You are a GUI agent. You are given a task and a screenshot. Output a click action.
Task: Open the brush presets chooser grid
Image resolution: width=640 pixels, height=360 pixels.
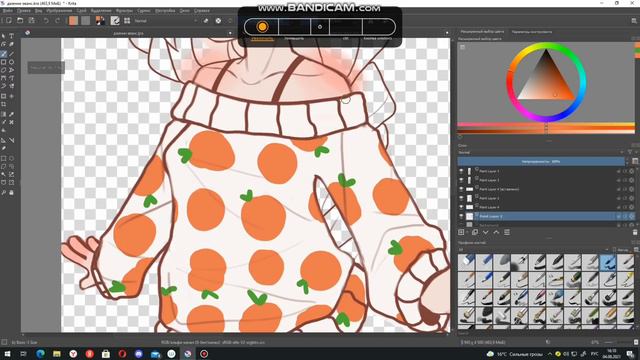(127, 20)
